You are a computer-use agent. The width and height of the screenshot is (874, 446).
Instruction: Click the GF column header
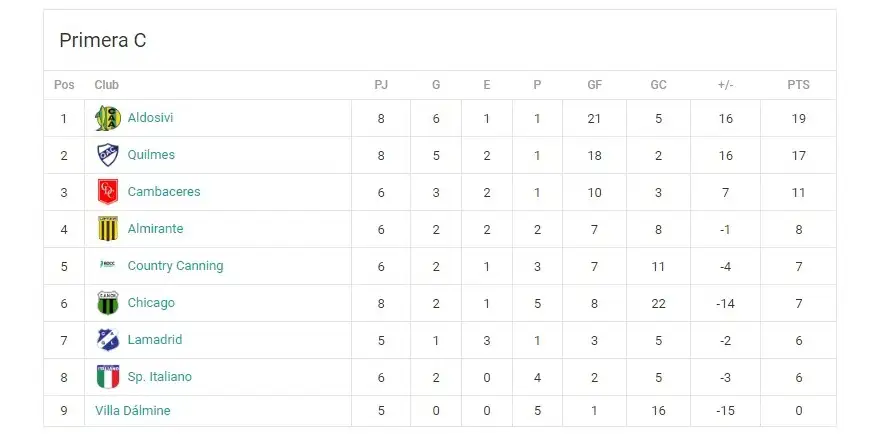pyautogui.click(x=594, y=85)
